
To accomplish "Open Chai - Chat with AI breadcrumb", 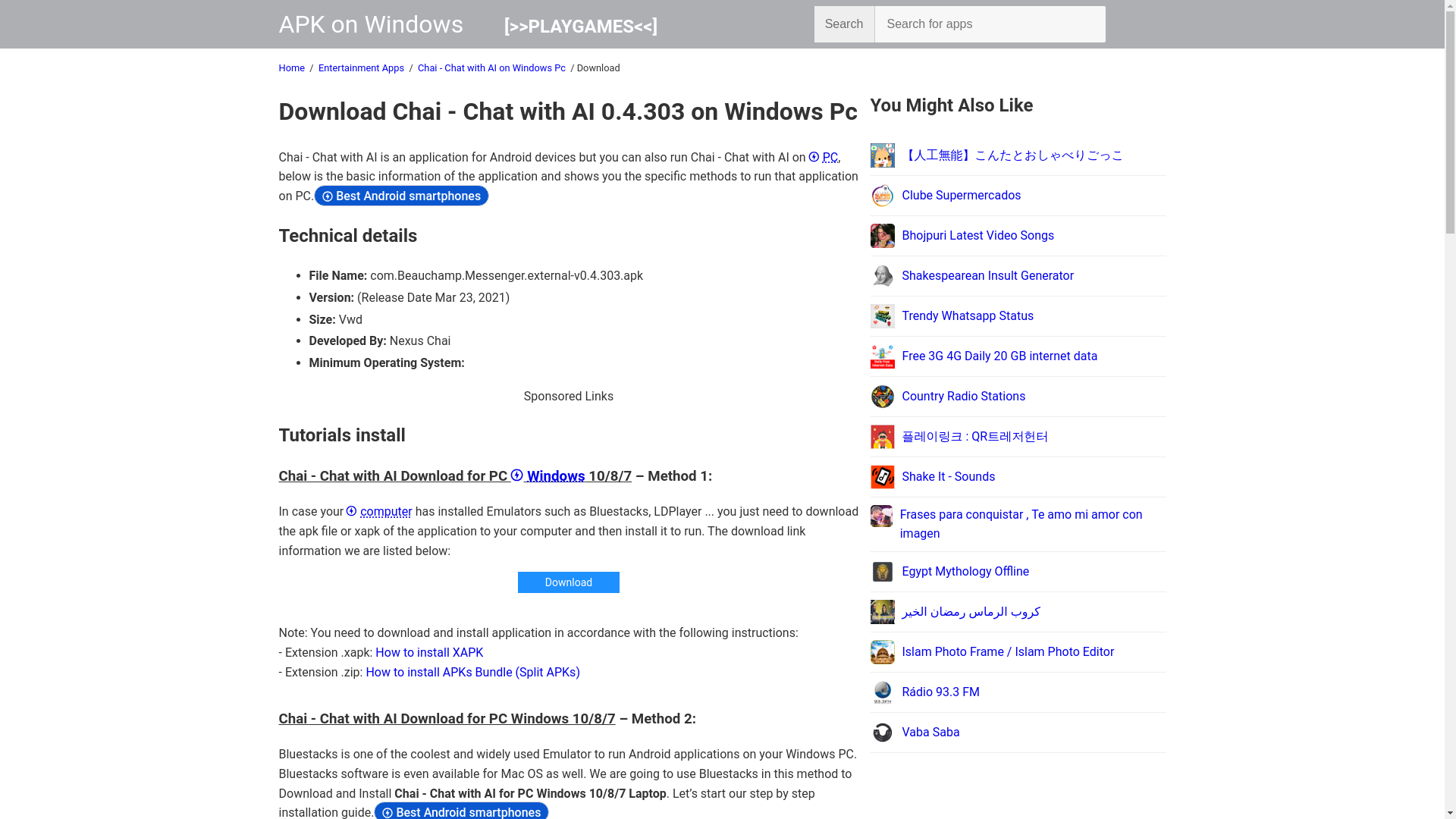I will (491, 68).
